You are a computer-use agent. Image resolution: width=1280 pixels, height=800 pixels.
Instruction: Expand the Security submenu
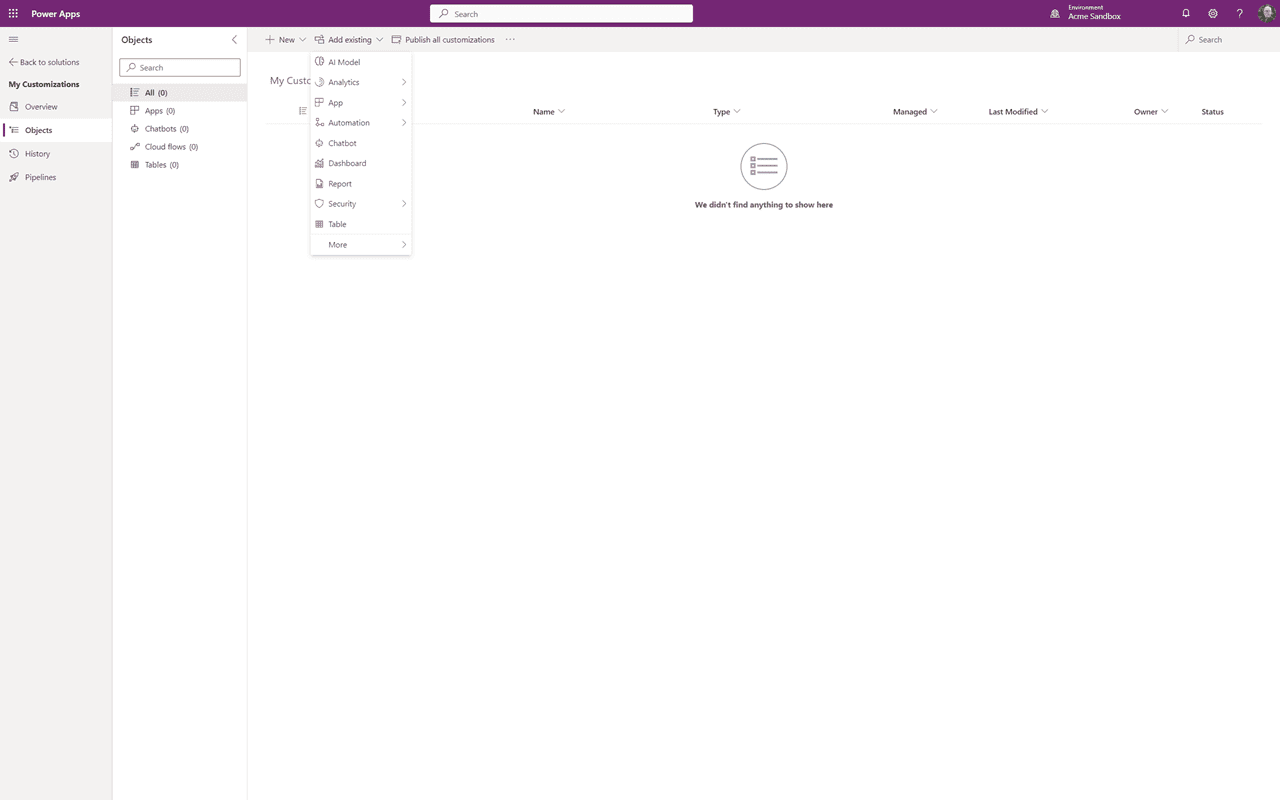340,203
